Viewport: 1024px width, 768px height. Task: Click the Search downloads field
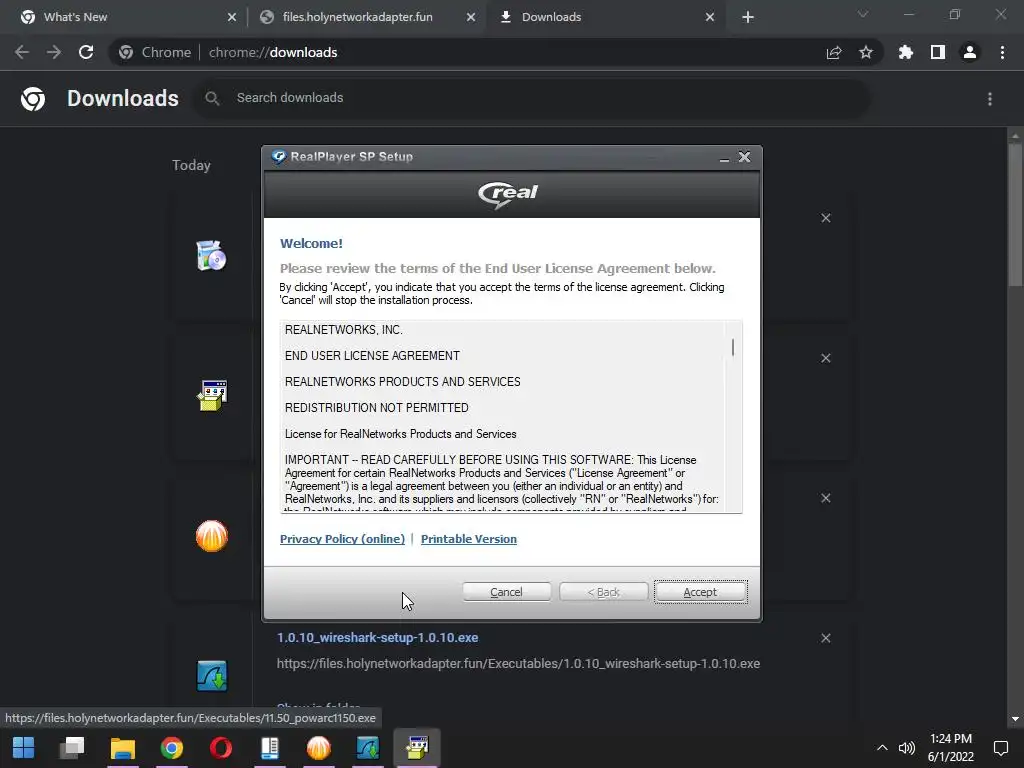[x=530, y=98]
